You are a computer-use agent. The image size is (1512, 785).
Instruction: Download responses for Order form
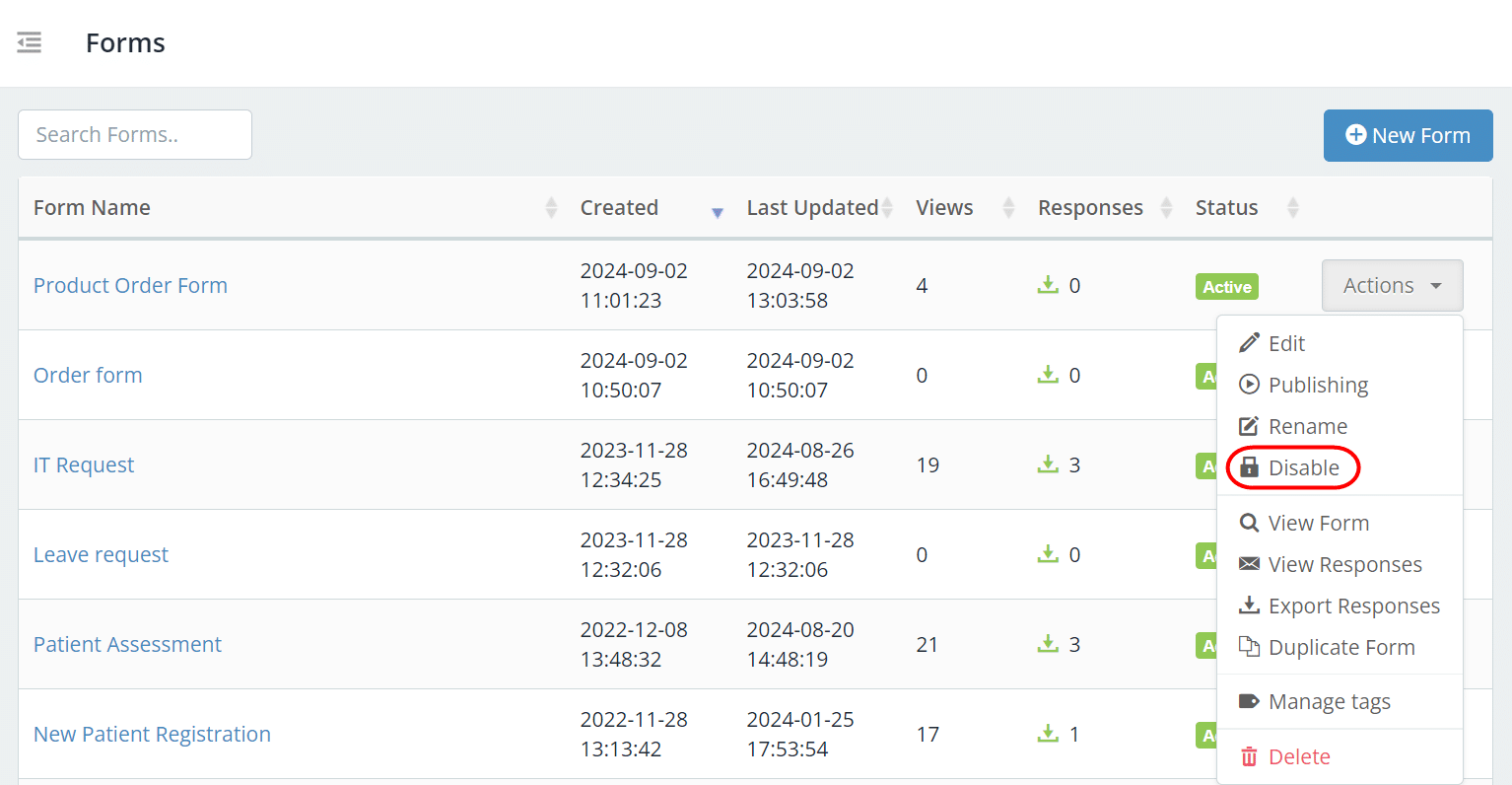tap(1048, 375)
